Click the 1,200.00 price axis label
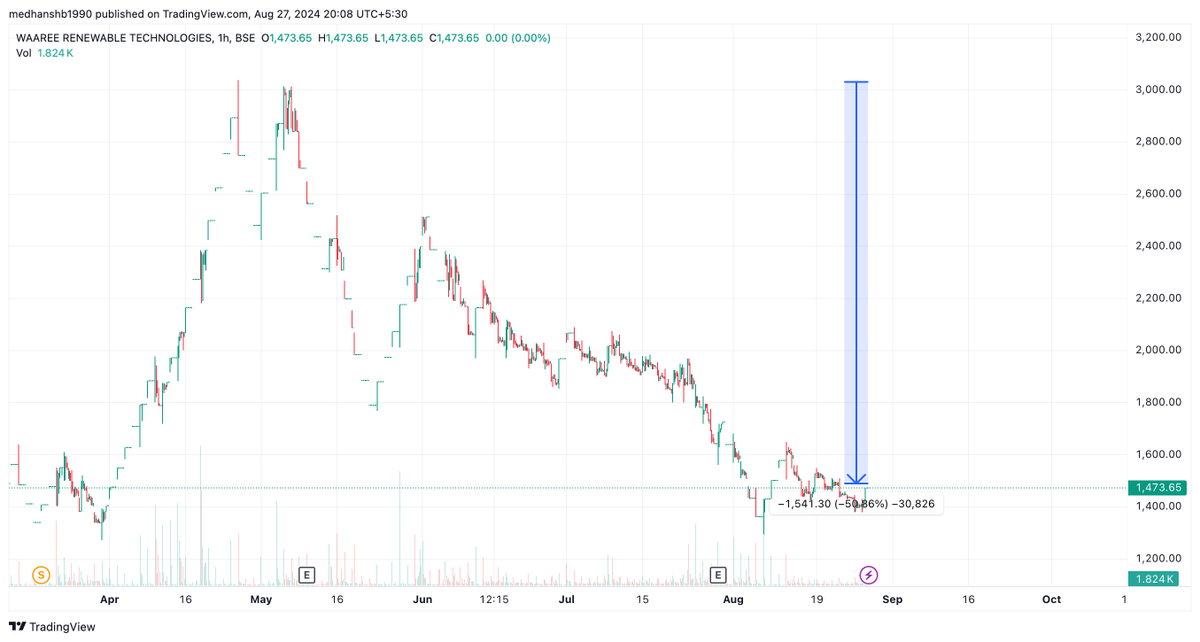Screen dimensions: 1200x642 click(x=1159, y=558)
